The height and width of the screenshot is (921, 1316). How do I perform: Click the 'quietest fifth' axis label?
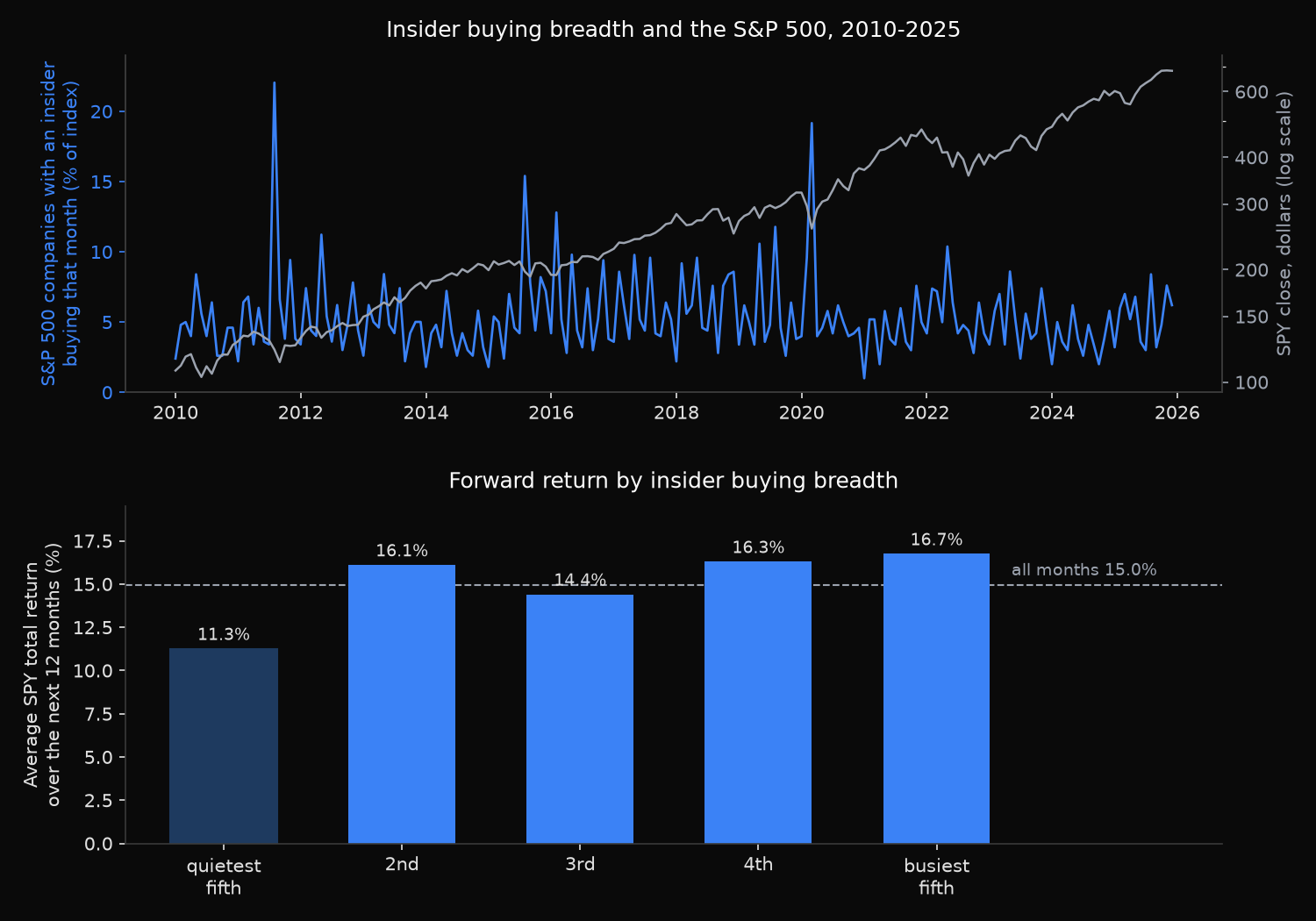coord(224,877)
